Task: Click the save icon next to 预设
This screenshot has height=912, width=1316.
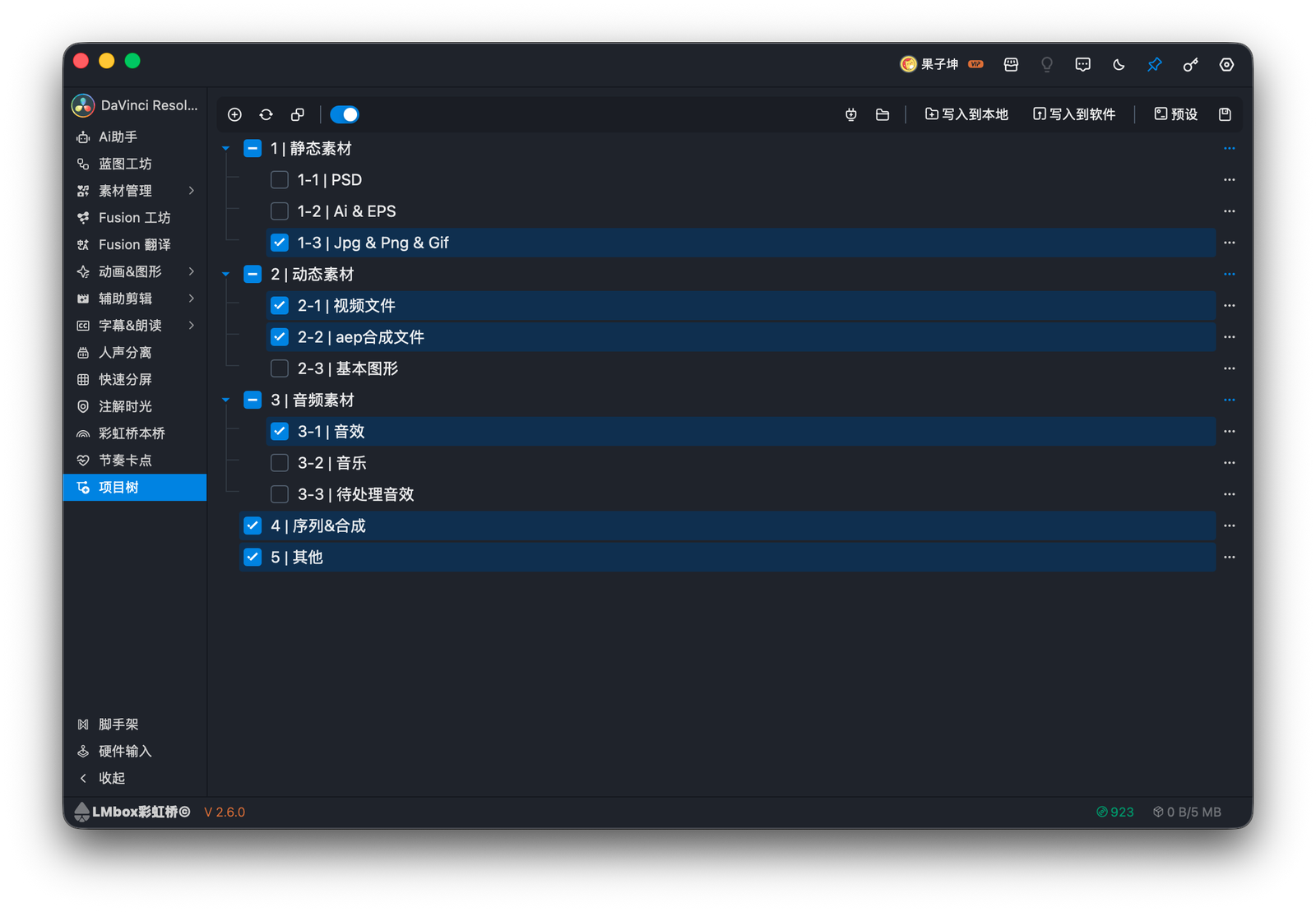Action: 1225,114
